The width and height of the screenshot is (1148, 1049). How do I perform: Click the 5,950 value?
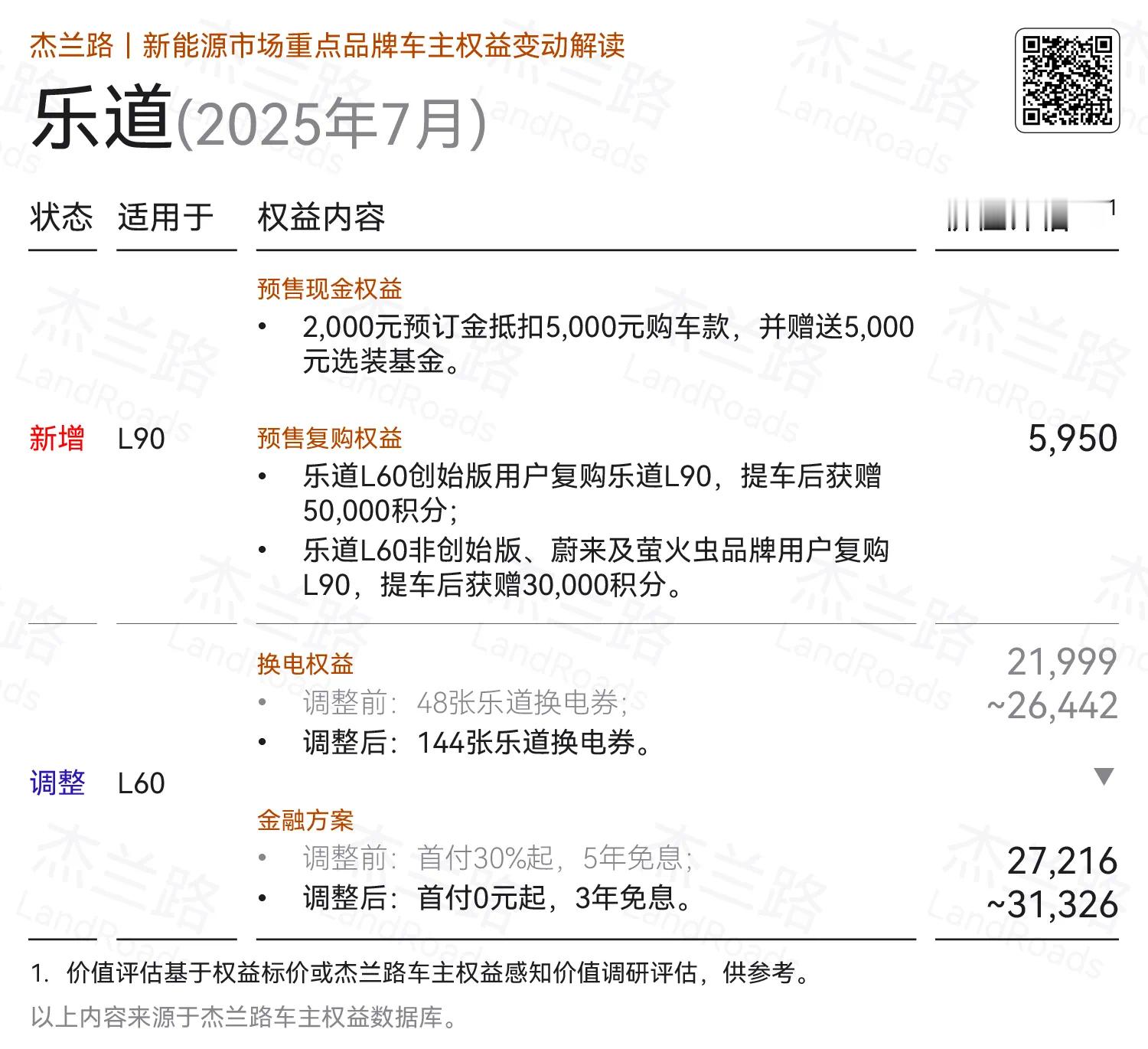click(x=1072, y=438)
